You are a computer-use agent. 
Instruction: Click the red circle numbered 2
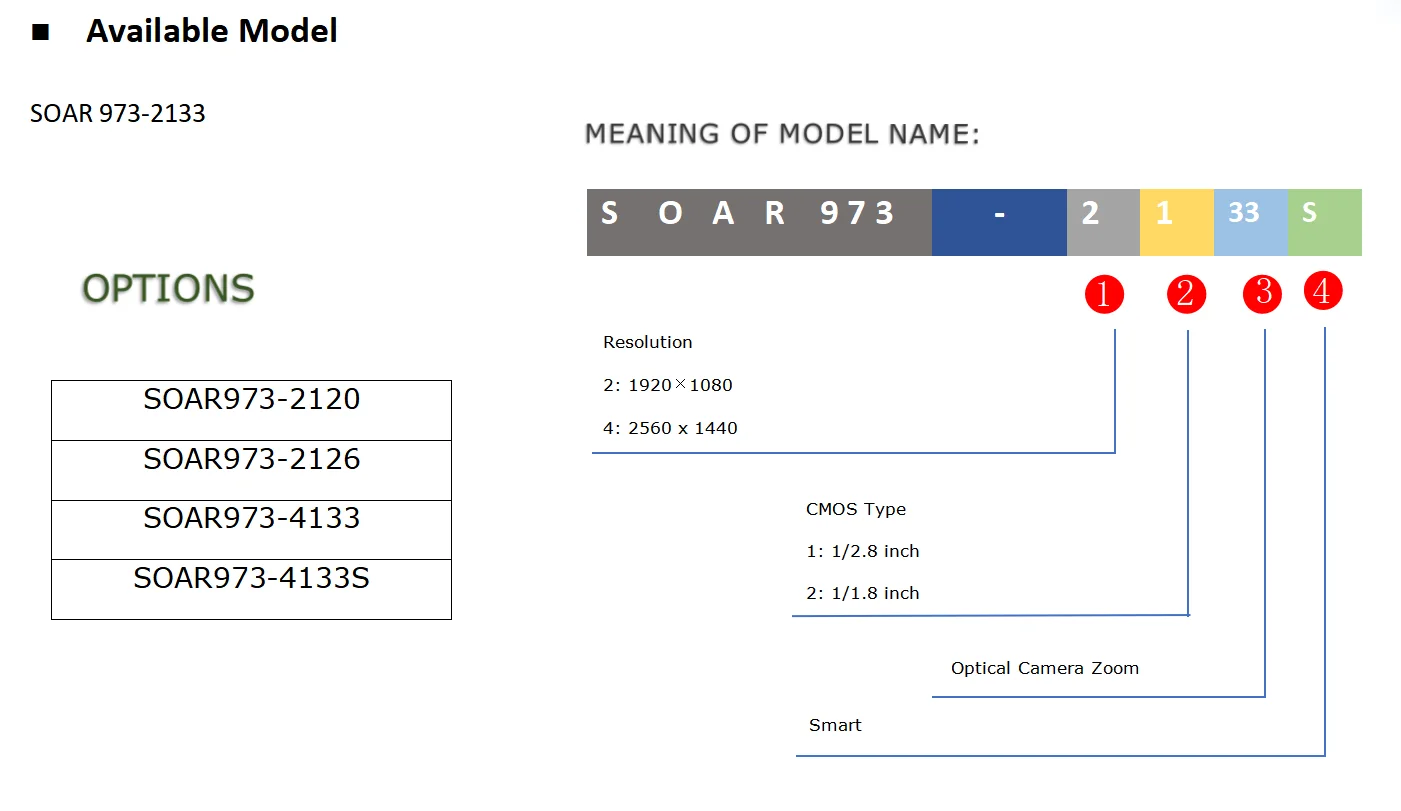[1186, 294]
